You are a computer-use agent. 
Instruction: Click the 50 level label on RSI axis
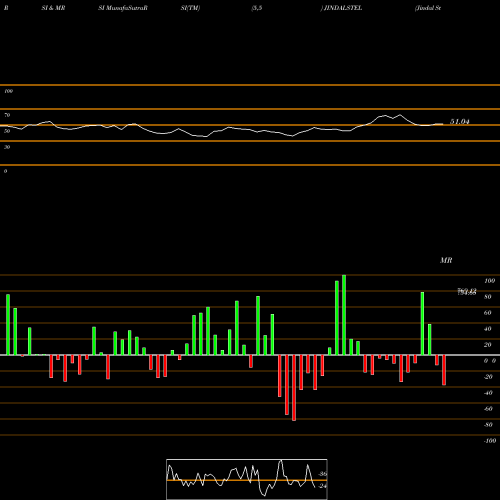[x=7, y=131]
